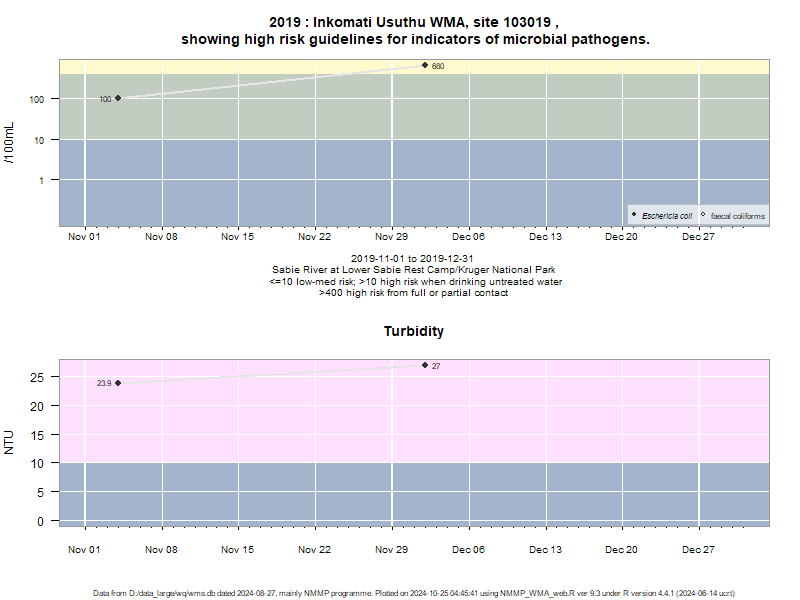Click the 2019-11-01 to 2019-12-31 date range

click(412, 259)
